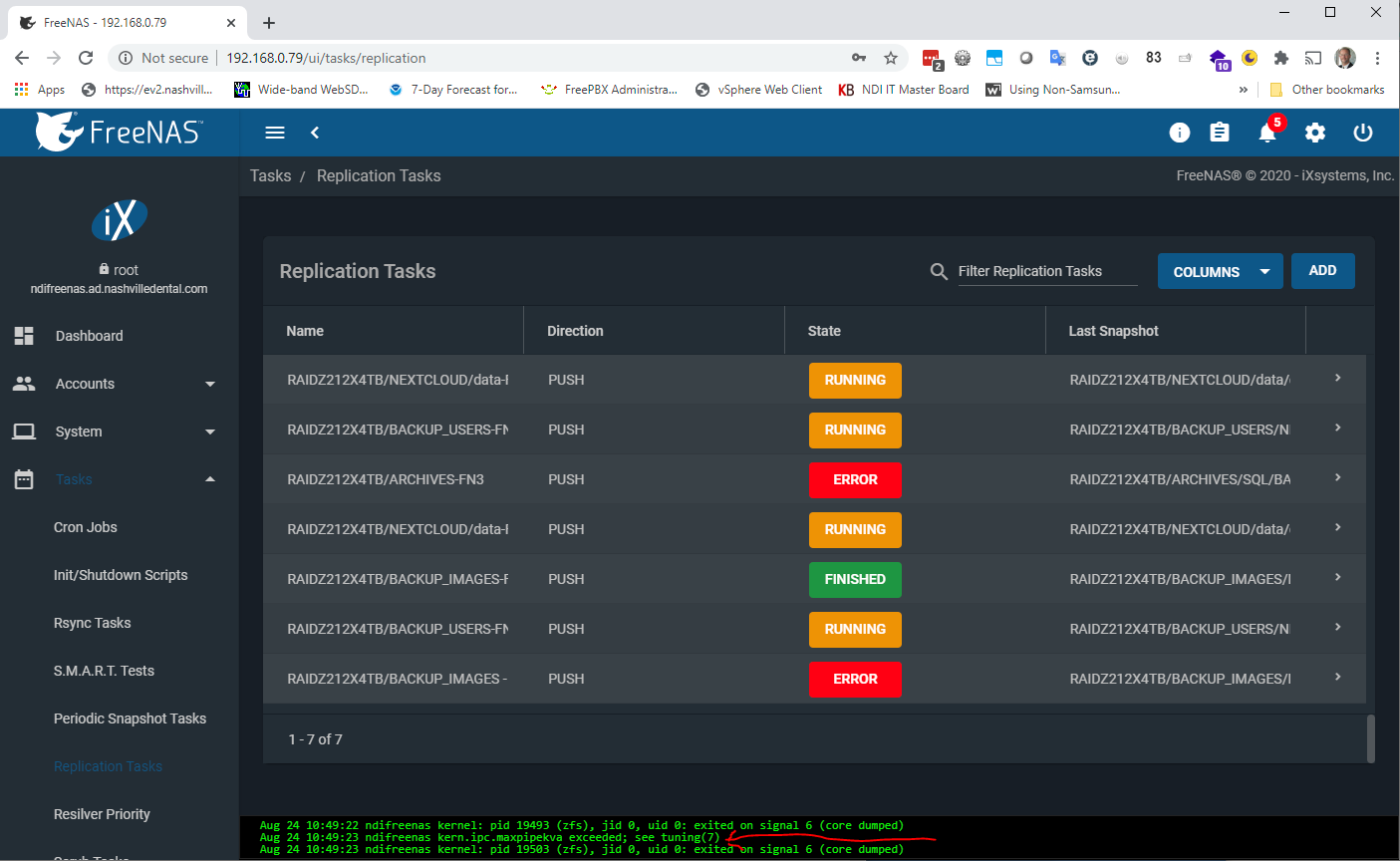This screenshot has width=1400, height=861.
Task: Open 7-Day Forecast bookmark
Action: coord(453,90)
